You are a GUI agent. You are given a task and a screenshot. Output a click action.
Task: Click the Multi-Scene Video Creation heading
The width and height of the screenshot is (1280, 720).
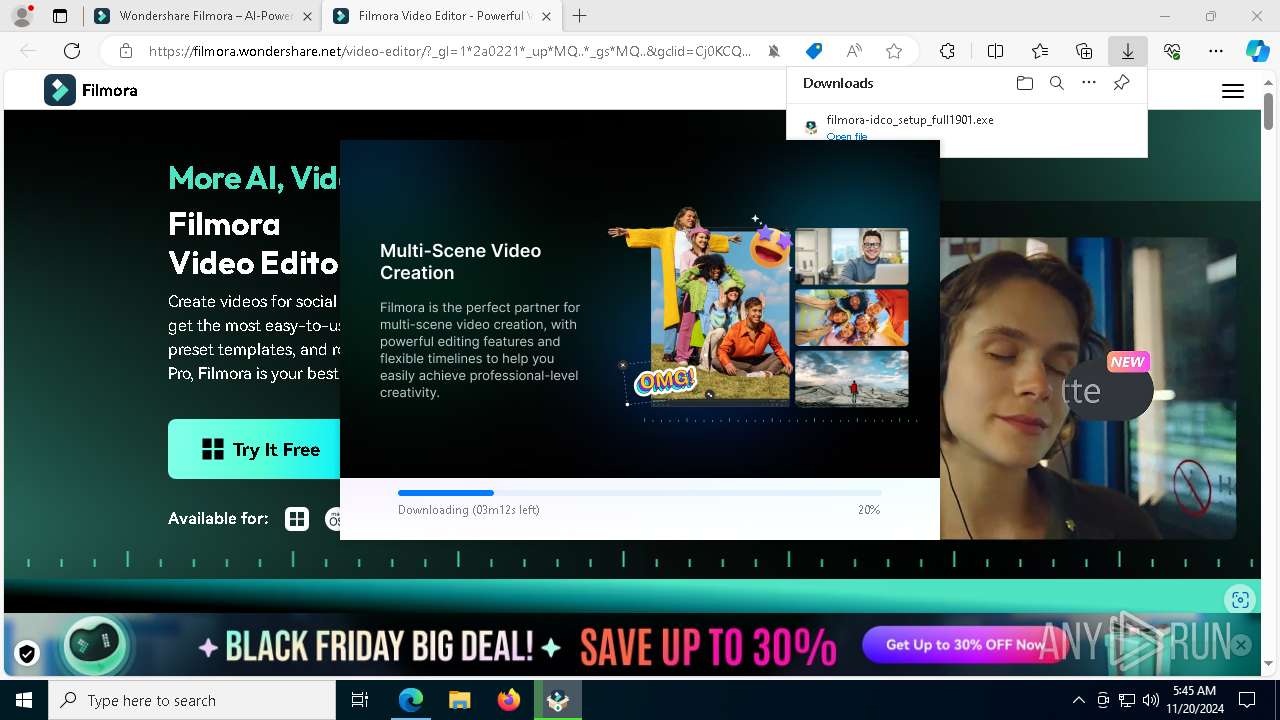(x=460, y=261)
